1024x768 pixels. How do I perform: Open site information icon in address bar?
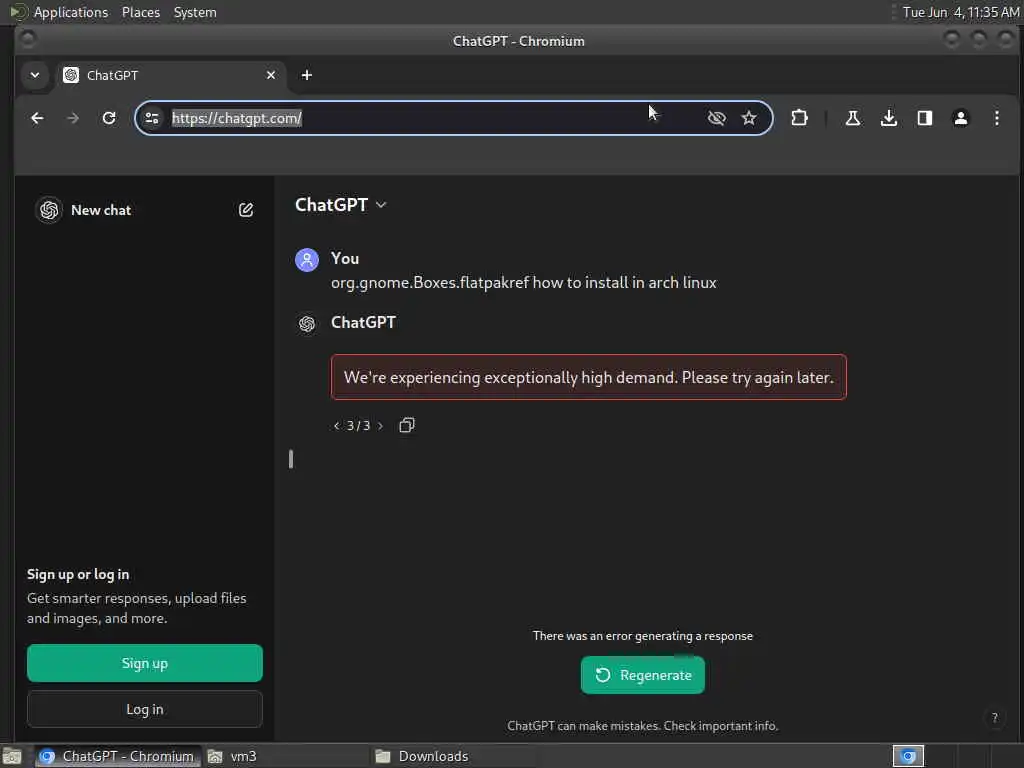point(152,118)
